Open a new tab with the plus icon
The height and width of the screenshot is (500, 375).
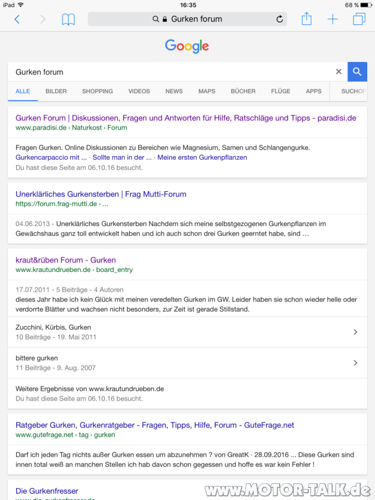[333, 19]
